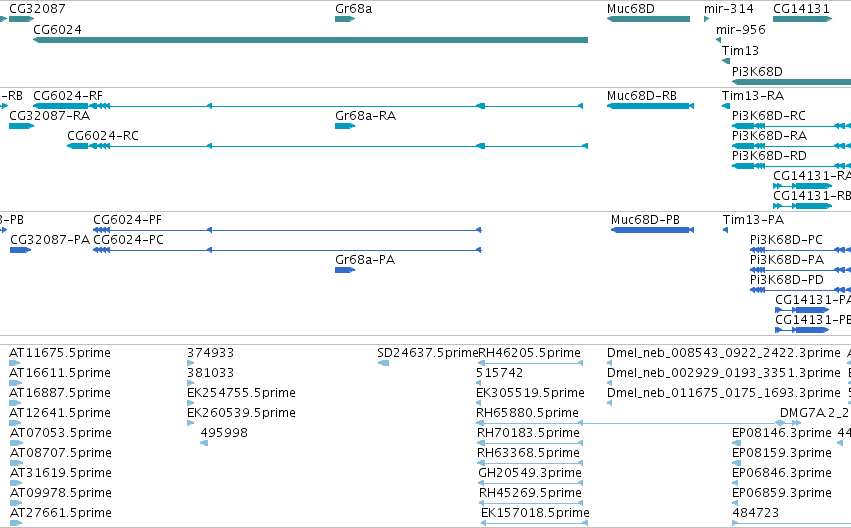Select the AT08707.5prime EST
The width and height of the screenshot is (851, 528).
16,463
